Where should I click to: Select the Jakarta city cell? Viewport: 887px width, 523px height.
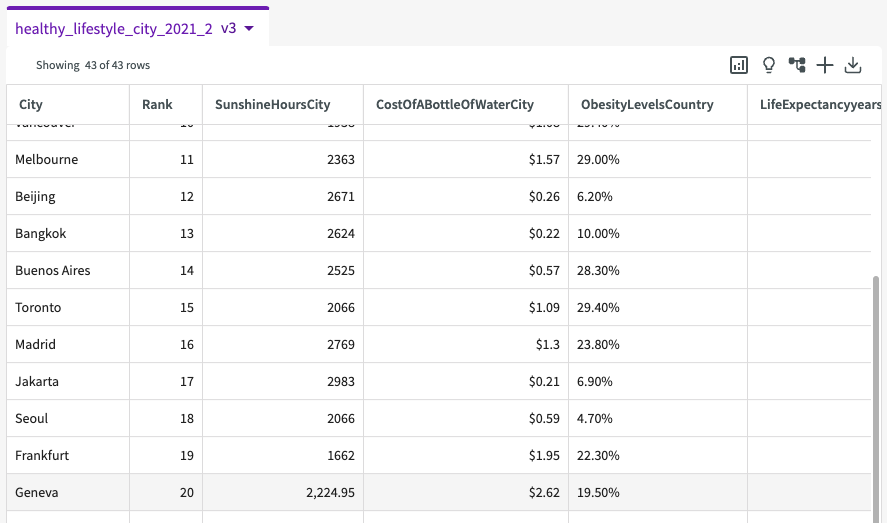tap(68, 382)
